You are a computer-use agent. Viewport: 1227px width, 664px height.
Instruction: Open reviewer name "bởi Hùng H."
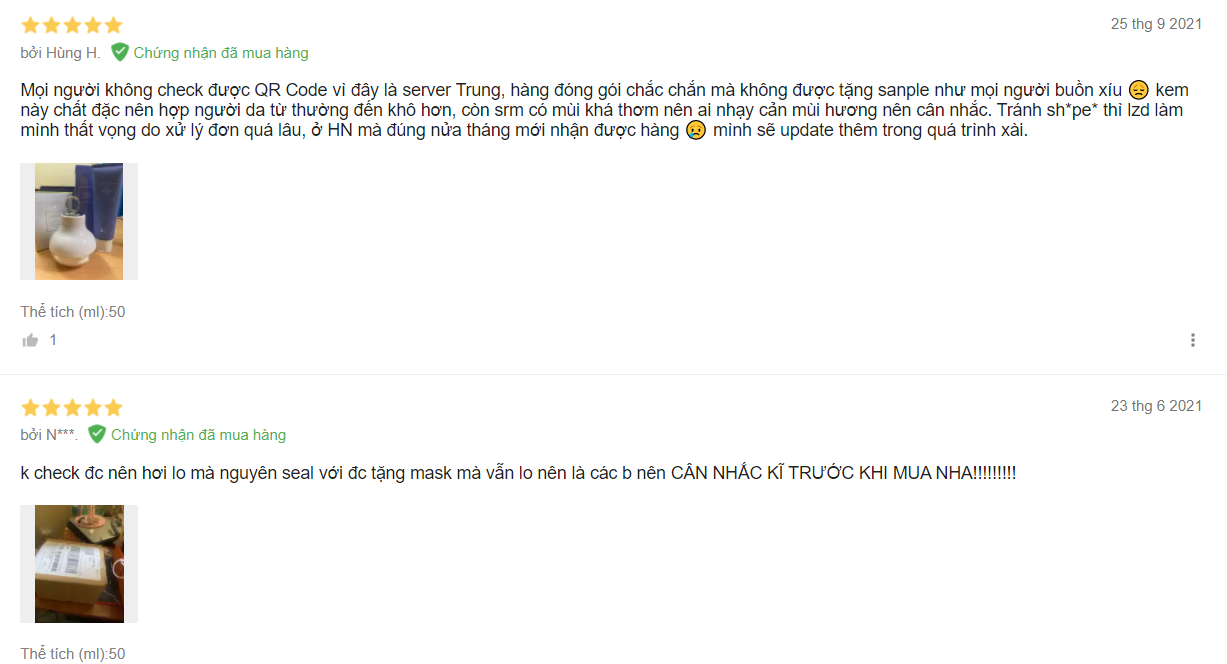coord(60,53)
